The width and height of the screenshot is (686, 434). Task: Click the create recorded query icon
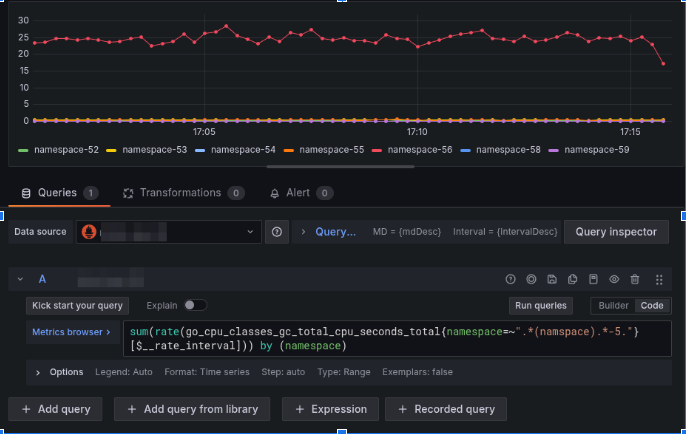click(x=531, y=280)
